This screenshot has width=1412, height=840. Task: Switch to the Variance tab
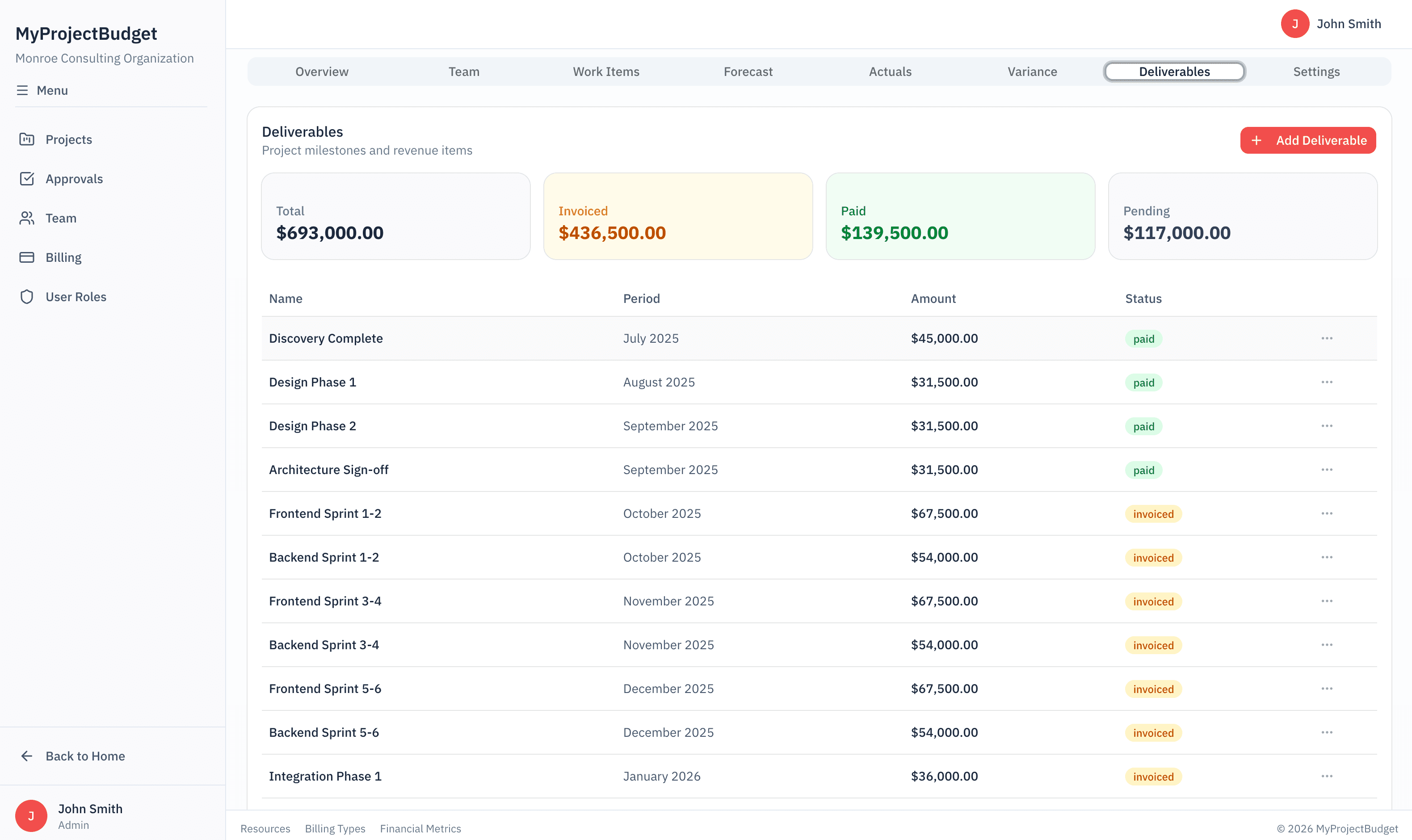tap(1032, 71)
